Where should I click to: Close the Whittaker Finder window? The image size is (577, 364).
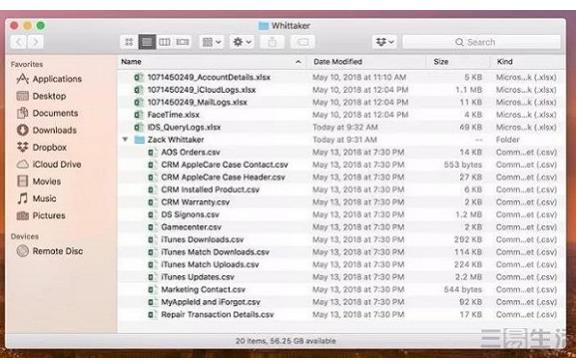[14, 25]
